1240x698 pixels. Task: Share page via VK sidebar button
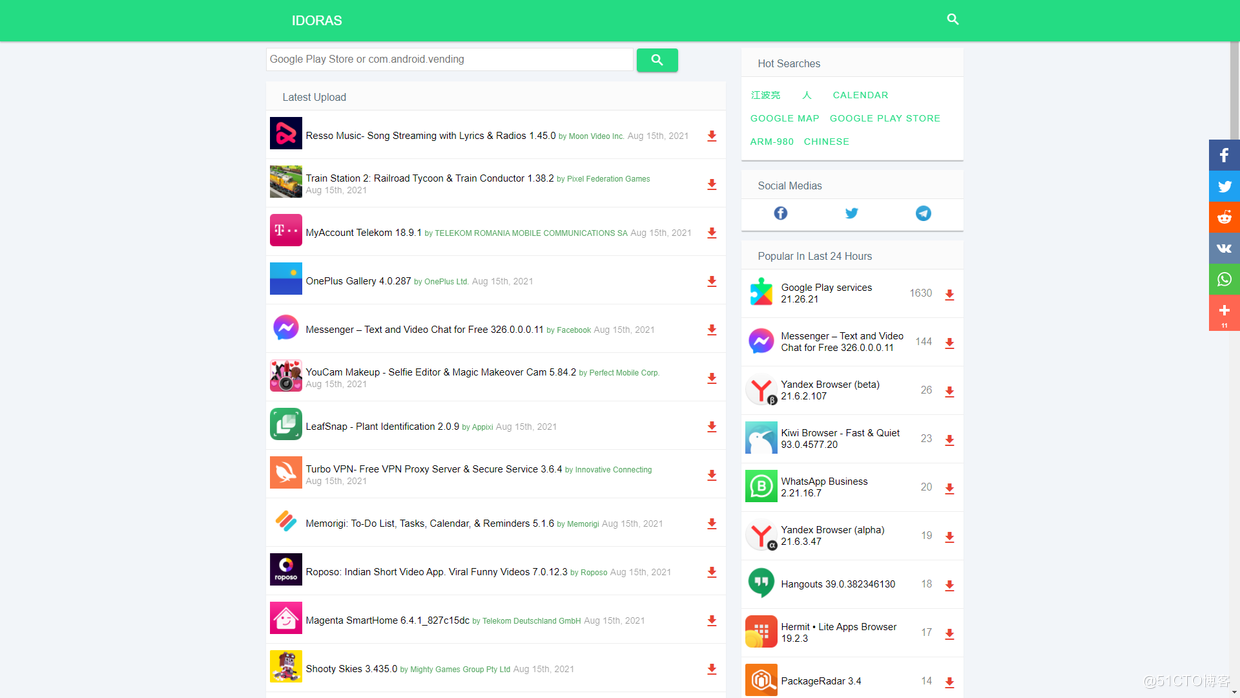[1224, 249]
